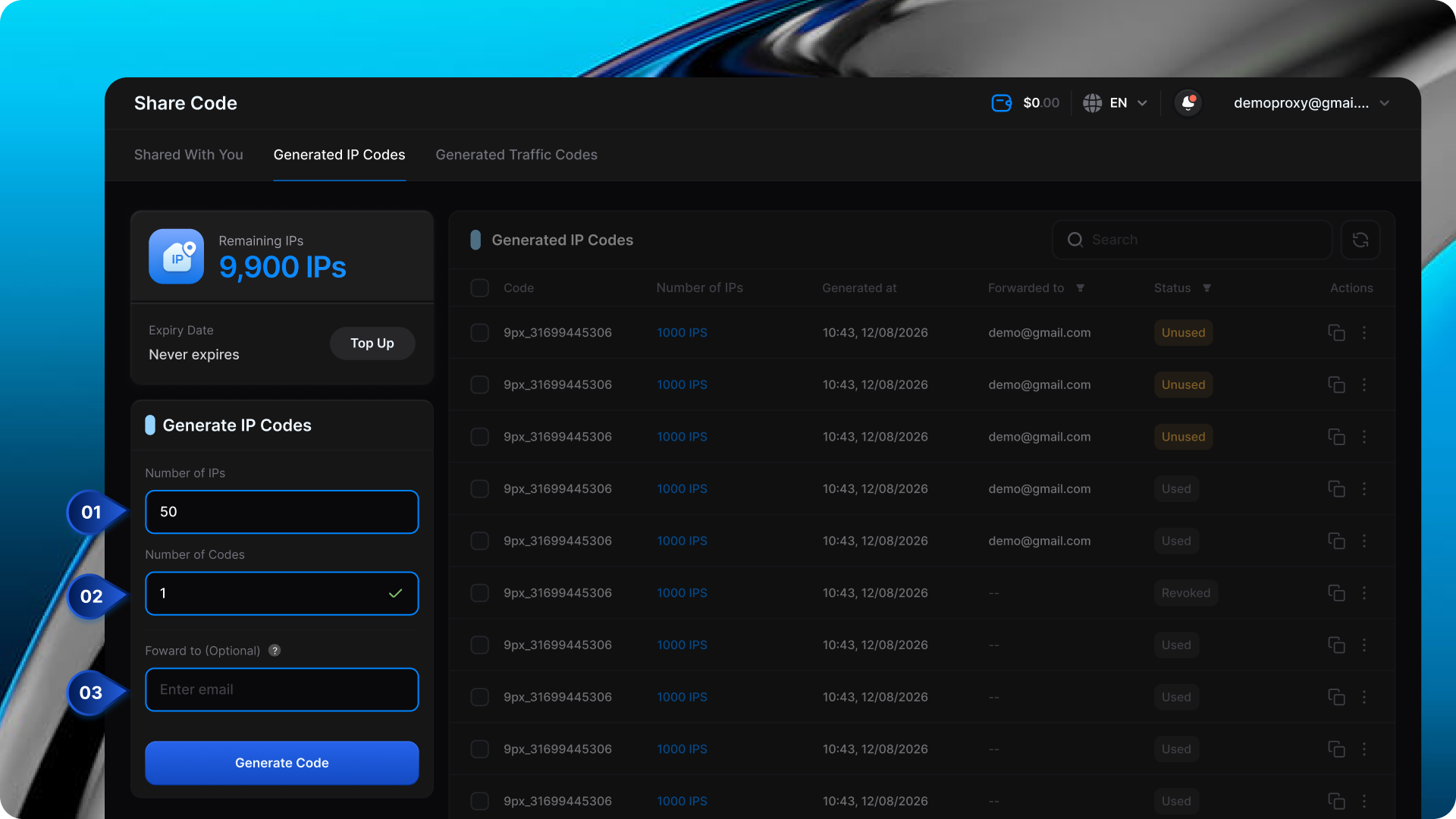The height and width of the screenshot is (819, 1456).
Task: Select the Revoked row checkbox
Action: (x=479, y=593)
